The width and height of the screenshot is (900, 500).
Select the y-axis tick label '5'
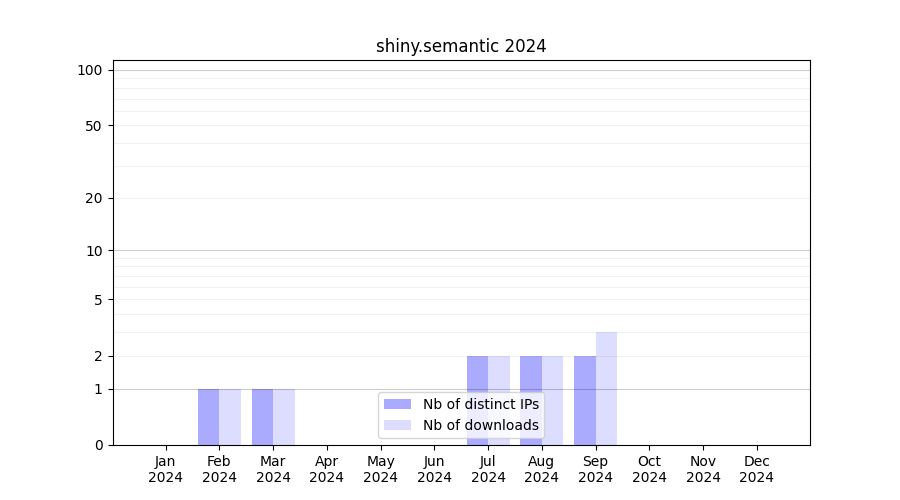click(98, 299)
